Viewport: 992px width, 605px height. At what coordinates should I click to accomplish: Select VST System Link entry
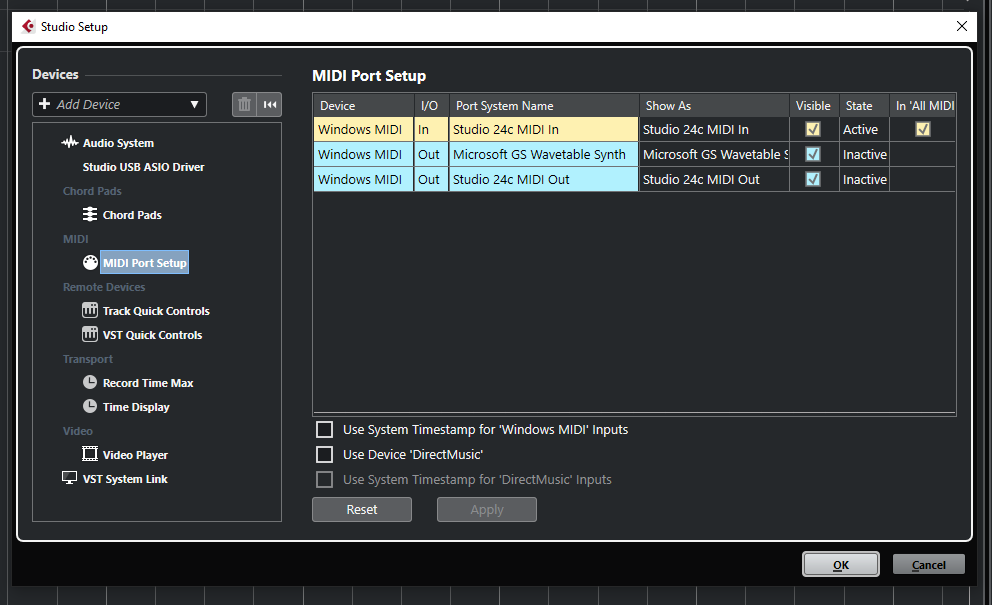[125, 479]
